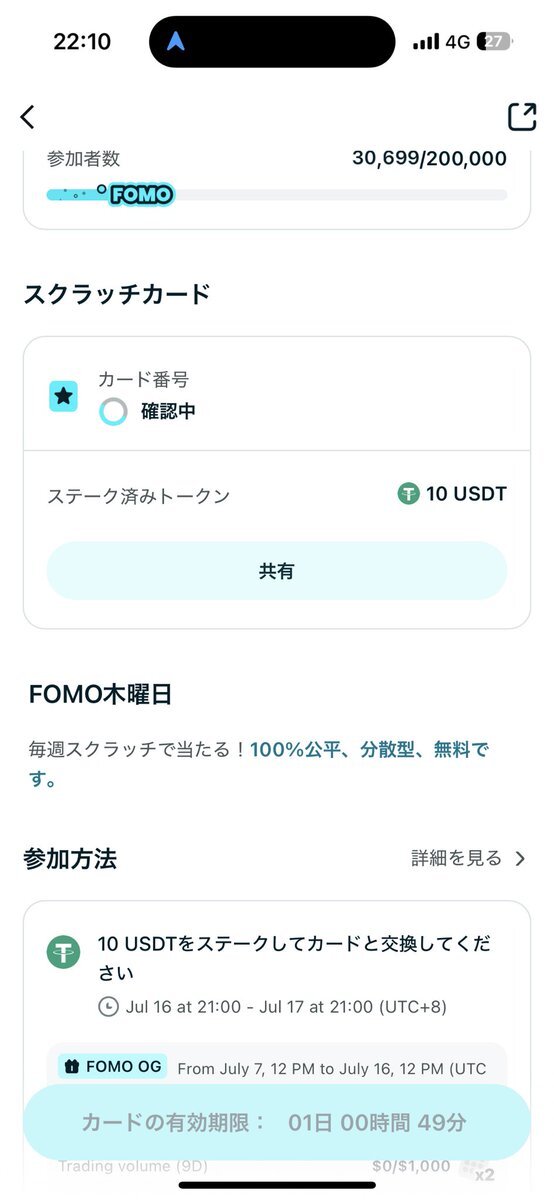
Task: Select the FOMO OG badge label
Action: pyautogui.click(x=113, y=1067)
